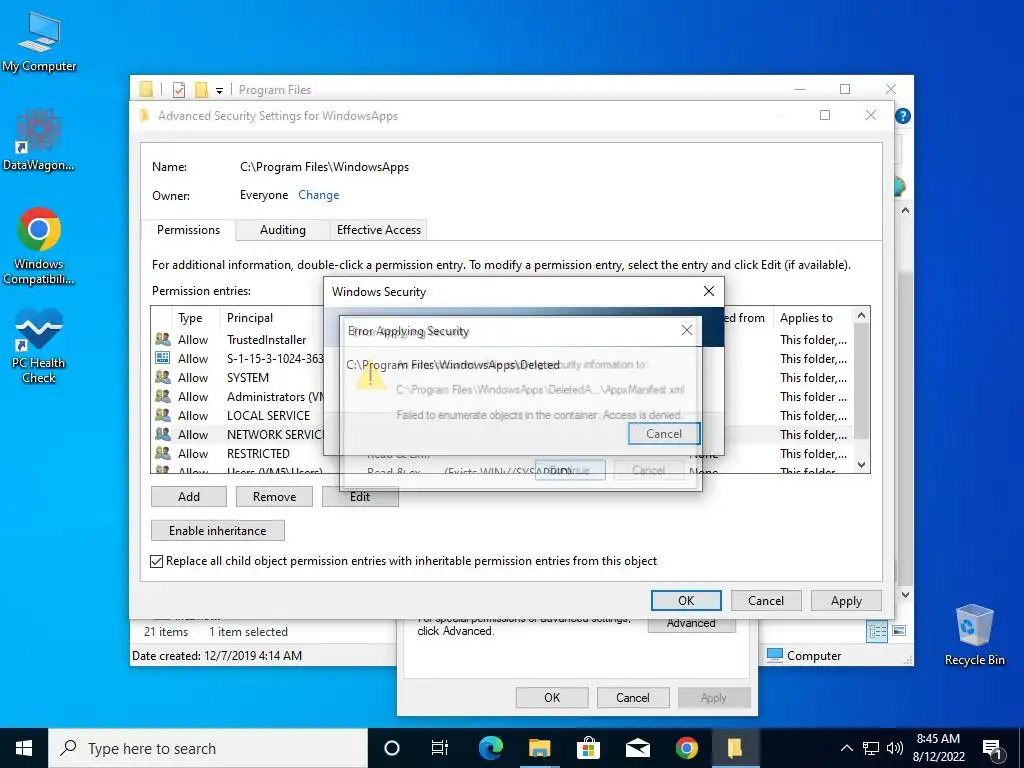This screenshot has width=1024, height=768.
Task: Click Explorer window scroll-up arrow
Action: (x=905, y=211)
